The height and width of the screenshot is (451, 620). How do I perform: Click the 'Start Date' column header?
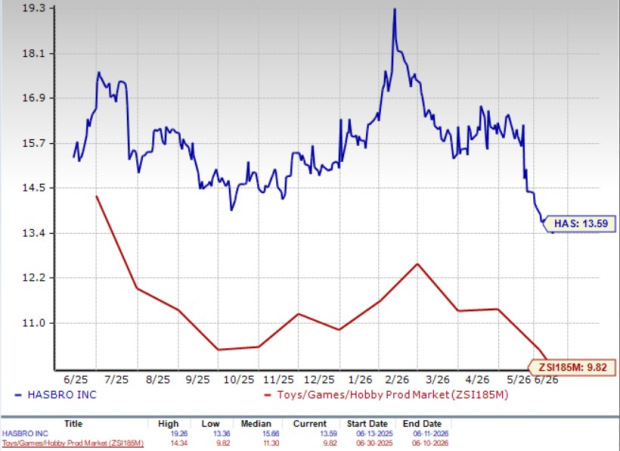point(367,424)
